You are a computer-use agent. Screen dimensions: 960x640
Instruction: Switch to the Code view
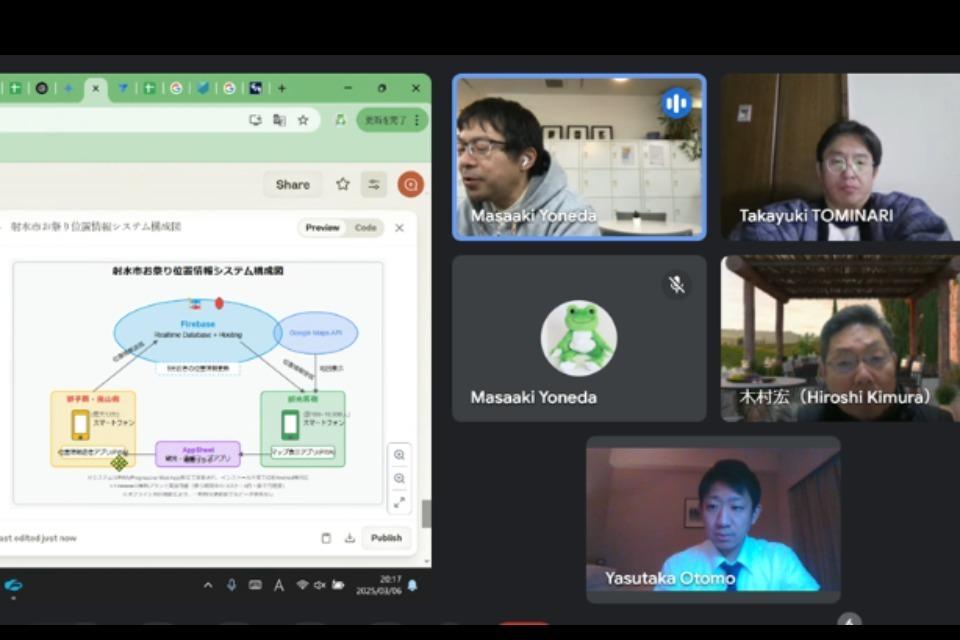(365, 228)
